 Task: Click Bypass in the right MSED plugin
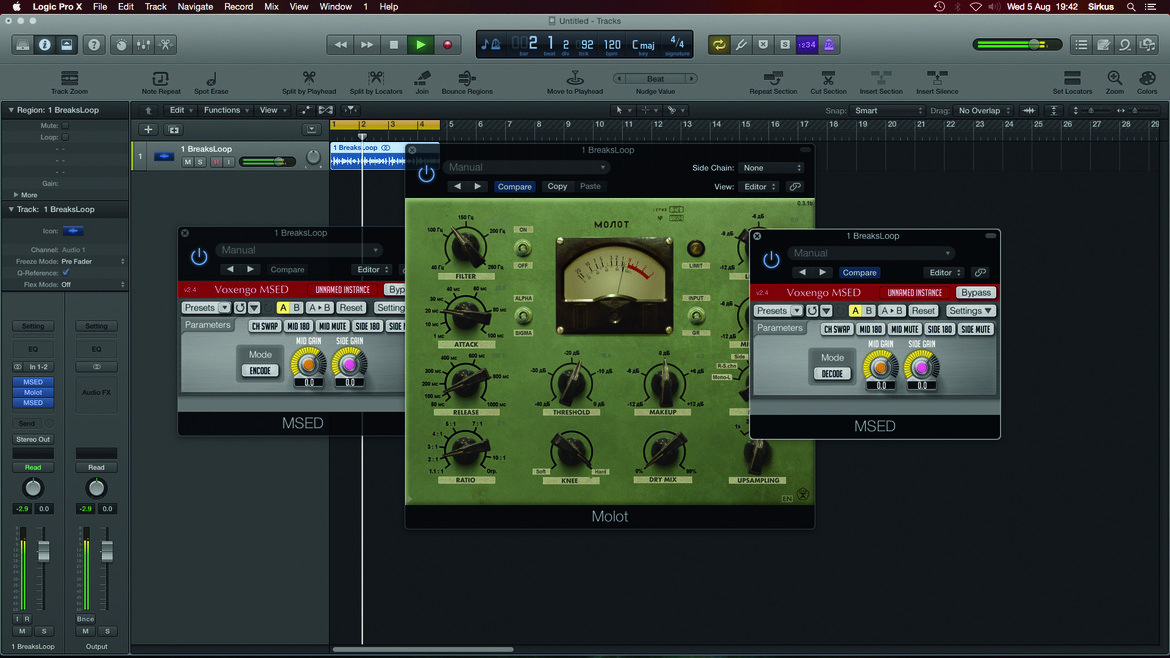(976, 292)
